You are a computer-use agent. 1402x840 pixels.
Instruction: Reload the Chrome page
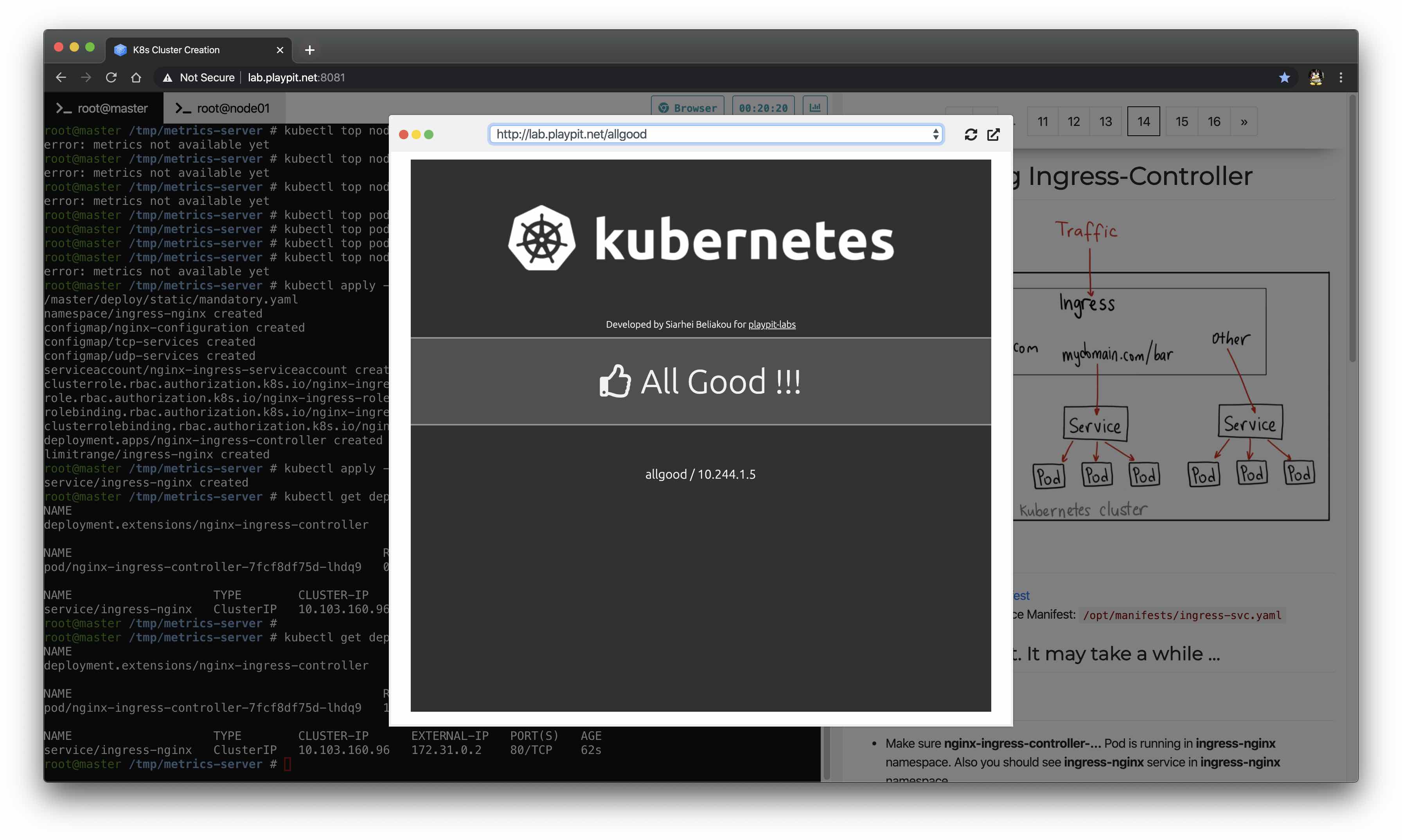pos(111,77)
